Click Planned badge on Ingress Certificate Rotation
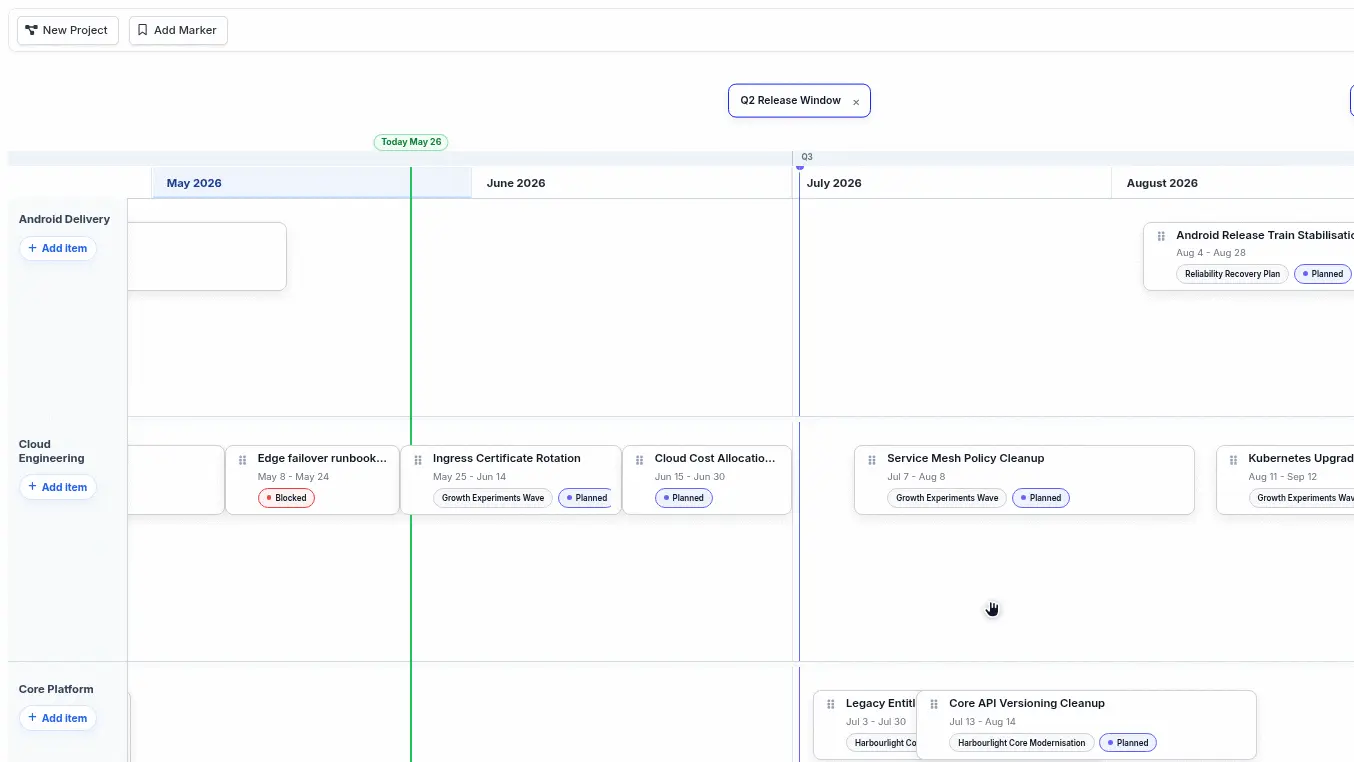Screen dimensions: 1354x762 (x=585, y=498)
